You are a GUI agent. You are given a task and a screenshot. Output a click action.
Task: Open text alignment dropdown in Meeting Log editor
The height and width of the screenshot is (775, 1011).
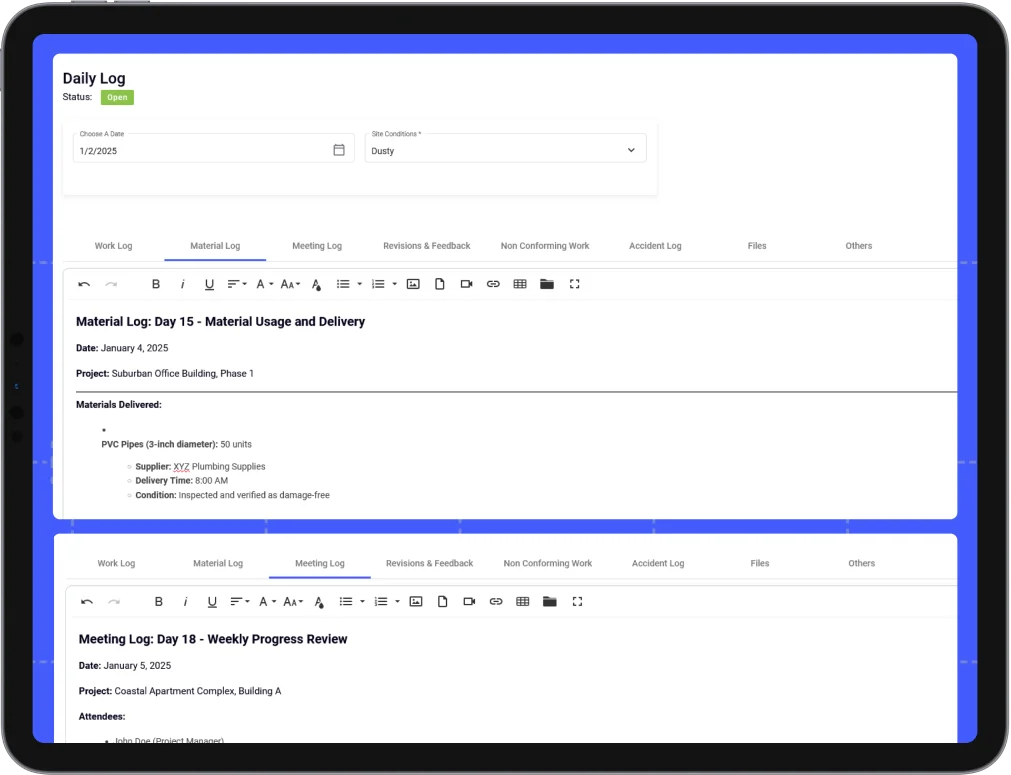[240, 602]
